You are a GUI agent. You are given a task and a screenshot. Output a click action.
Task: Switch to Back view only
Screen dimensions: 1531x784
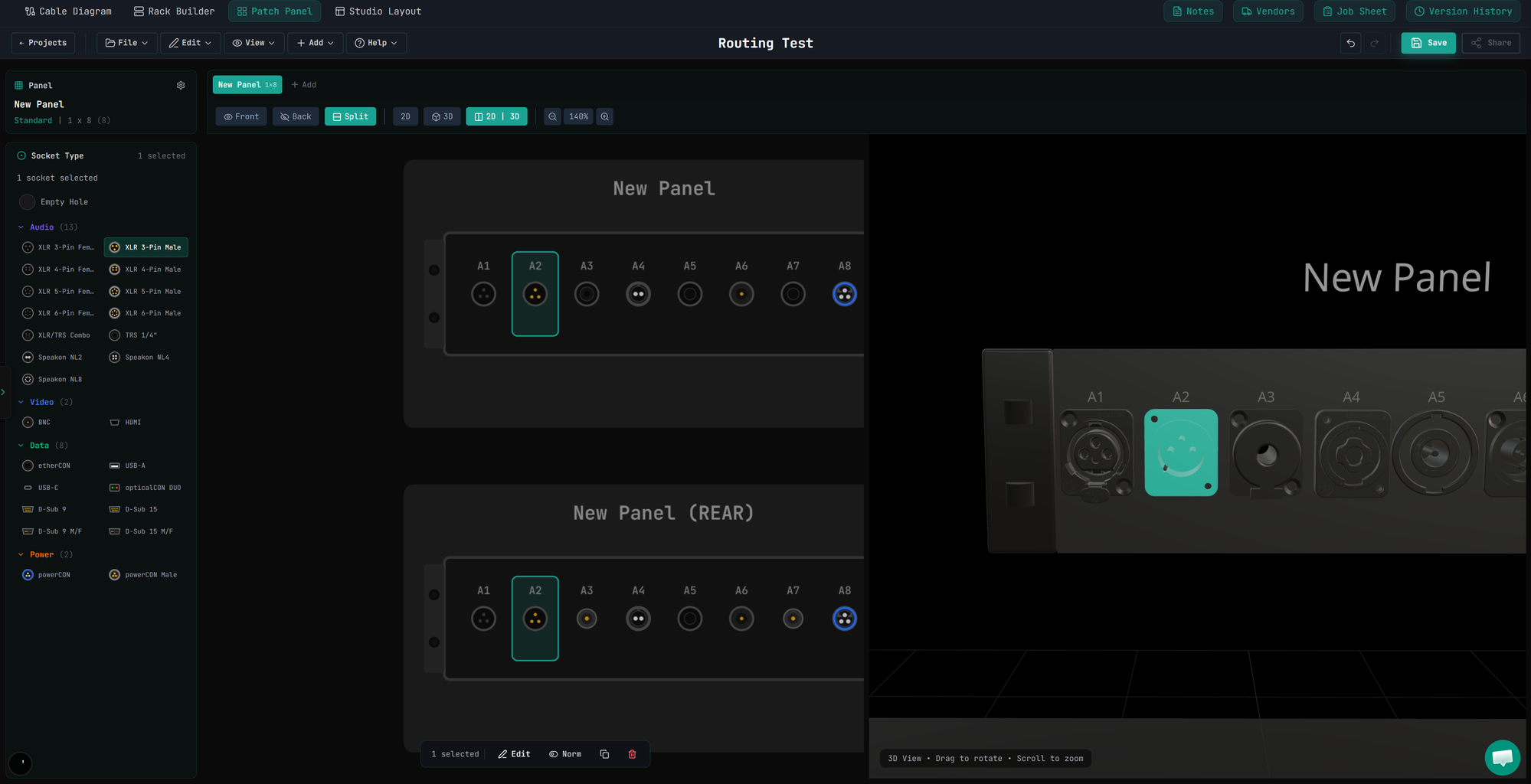point(296,116)
